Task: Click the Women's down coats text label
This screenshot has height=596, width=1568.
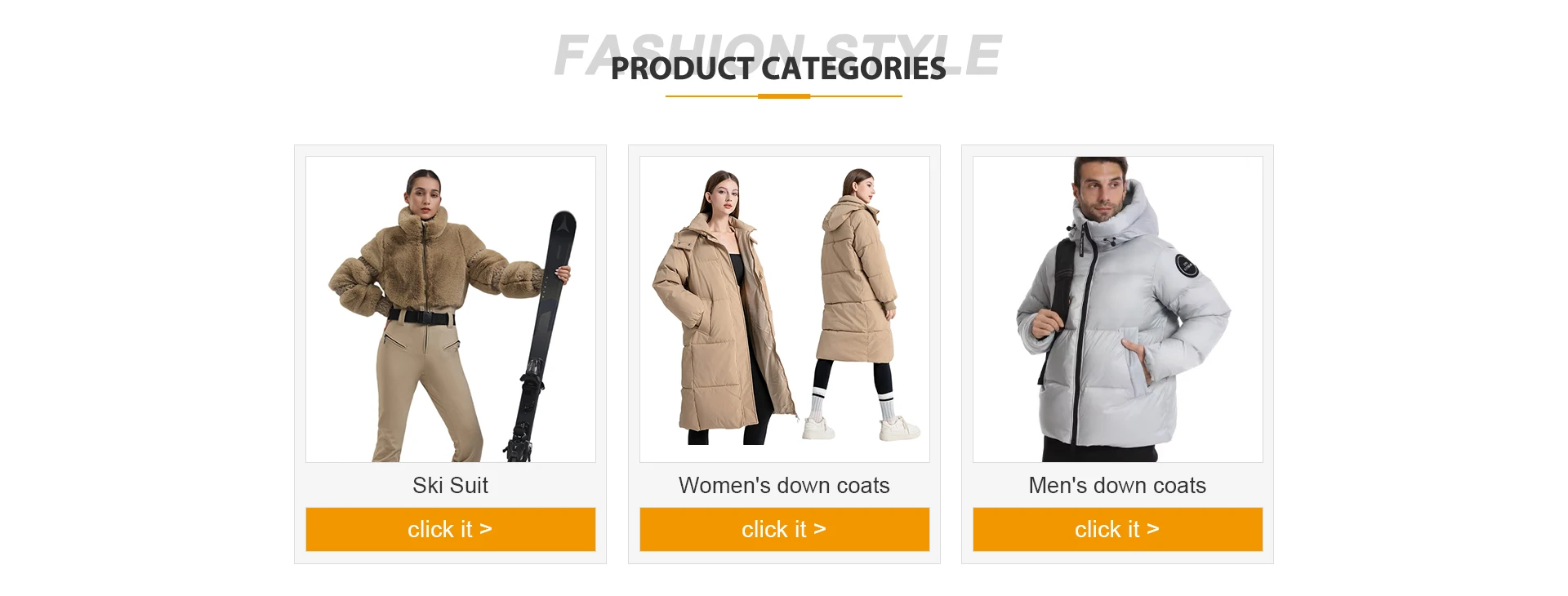Action: tap(784, 486)
